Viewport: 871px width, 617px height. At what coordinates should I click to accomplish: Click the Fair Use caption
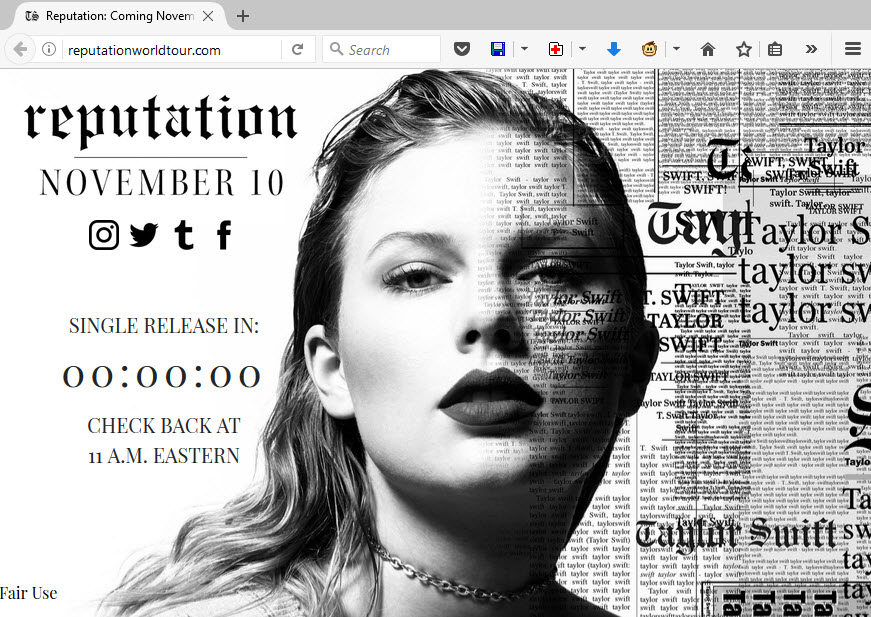pyautogui.click(x=28, y=593)
